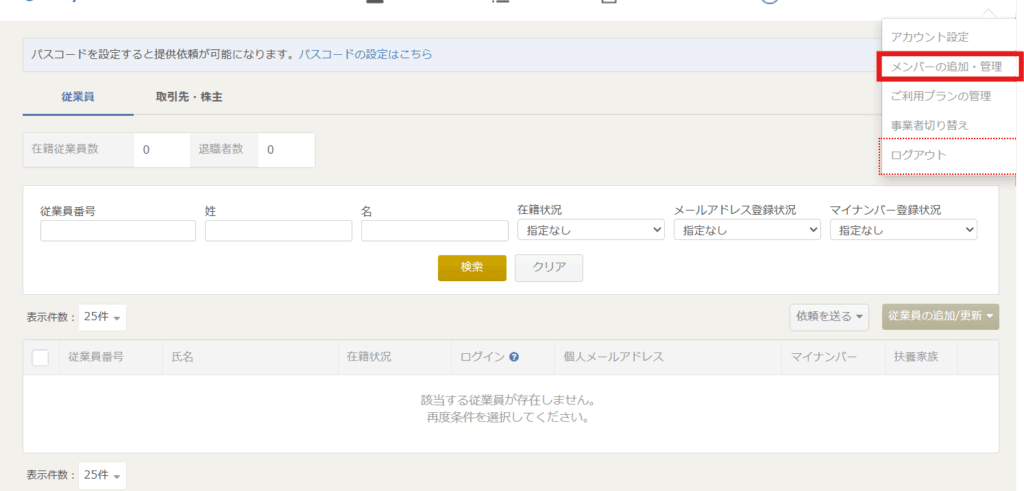Screen dimensions: 1024x491
Task: Follow the パスコードの設定はこちら link
Action: click(365, 54)
